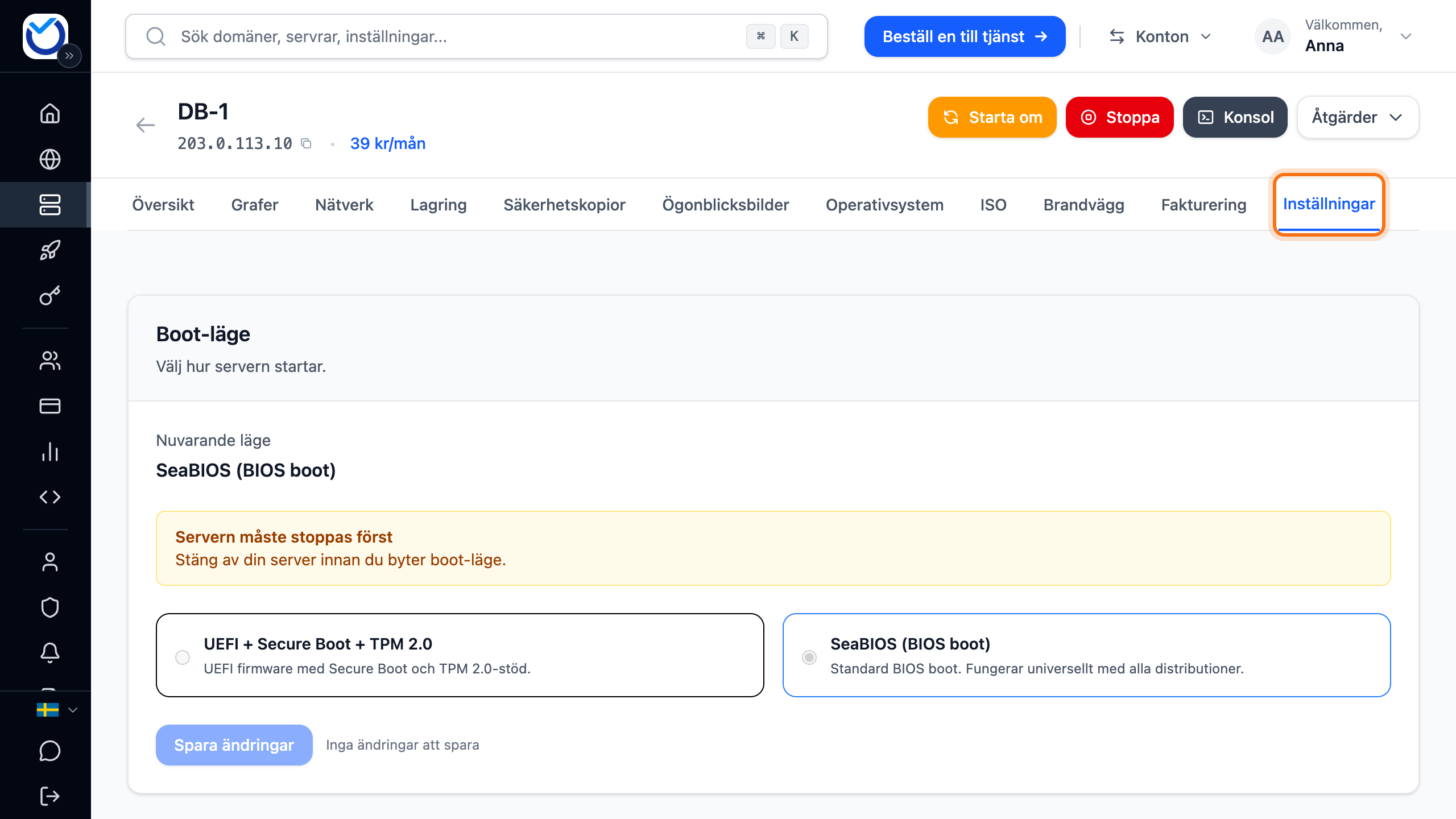
Task: Go back with the left arrow
Action: pyautogui.click(x=146, y=125)
